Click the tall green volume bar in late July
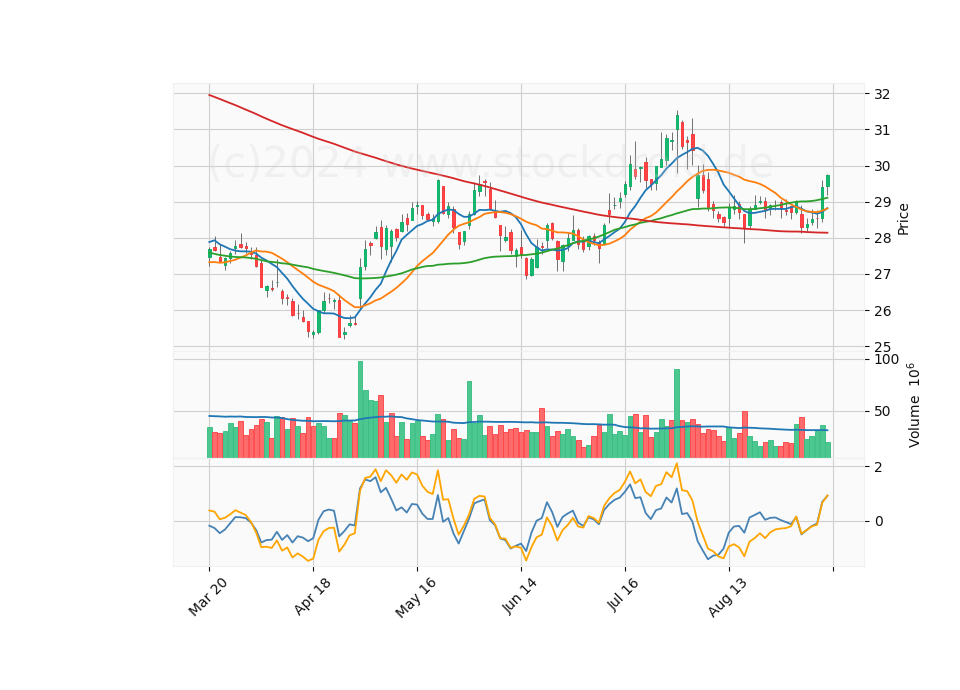This screenshot has width=960, height=690. tap(677, 413)
